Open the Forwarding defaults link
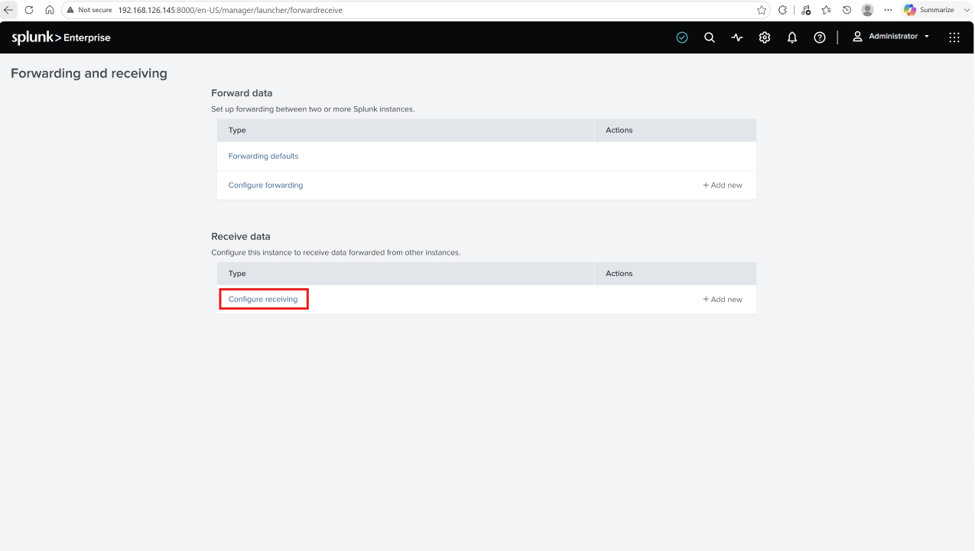 (x=263, y=156)
